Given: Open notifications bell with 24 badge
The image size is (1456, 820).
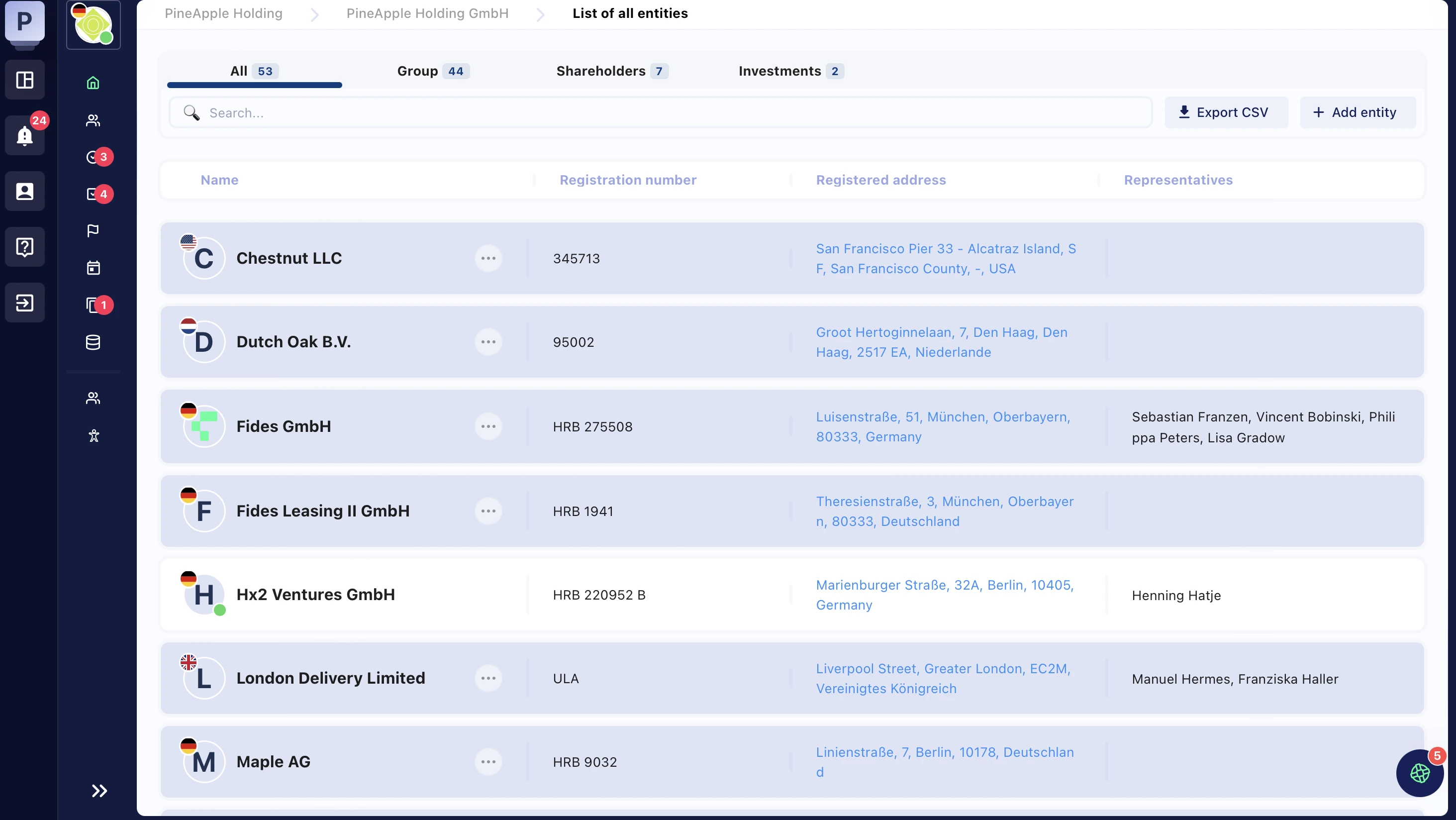Looking at the screenshot, I should (24, 135).
